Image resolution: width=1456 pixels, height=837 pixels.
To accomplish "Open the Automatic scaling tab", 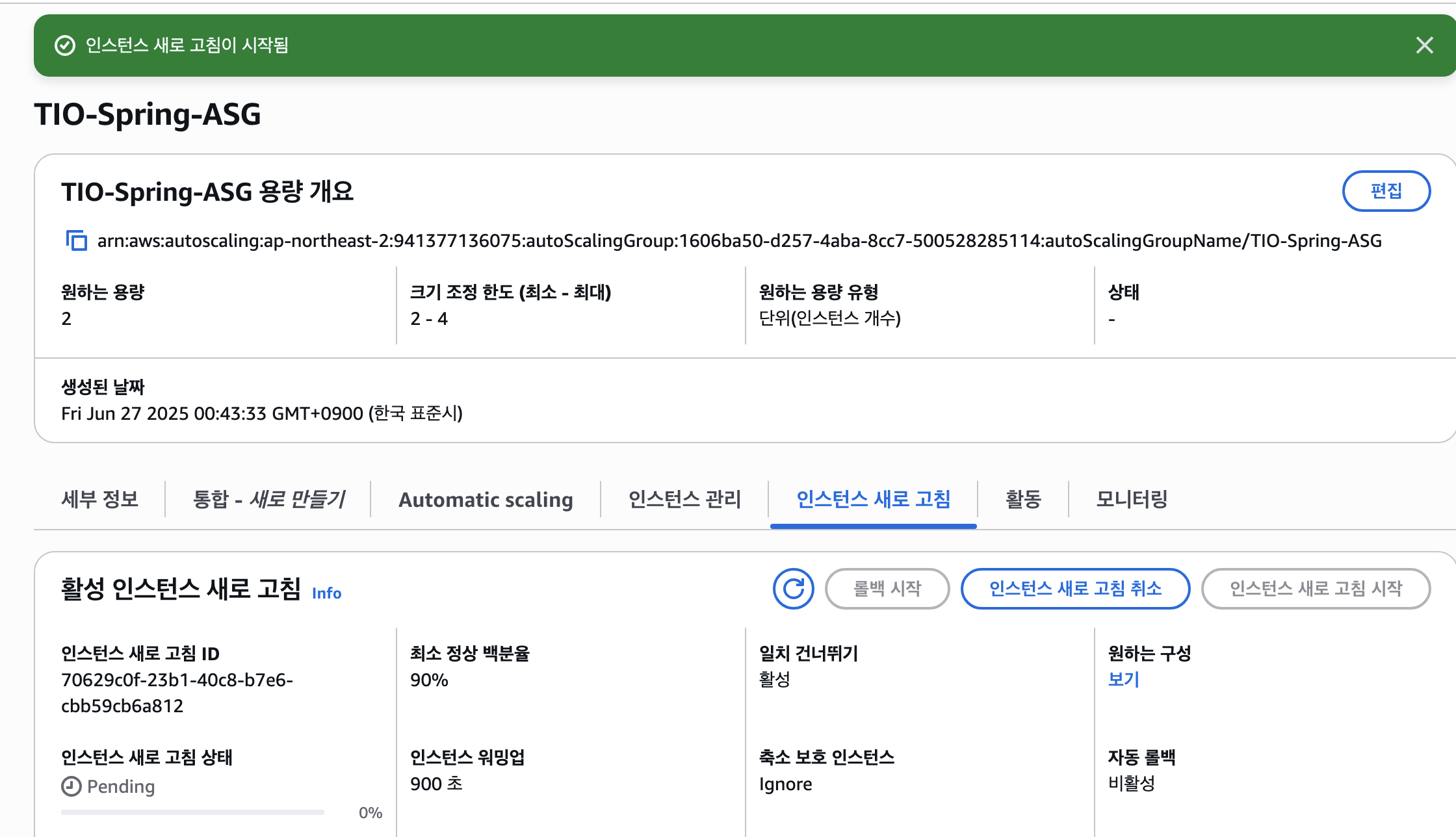I will (486, 499).
